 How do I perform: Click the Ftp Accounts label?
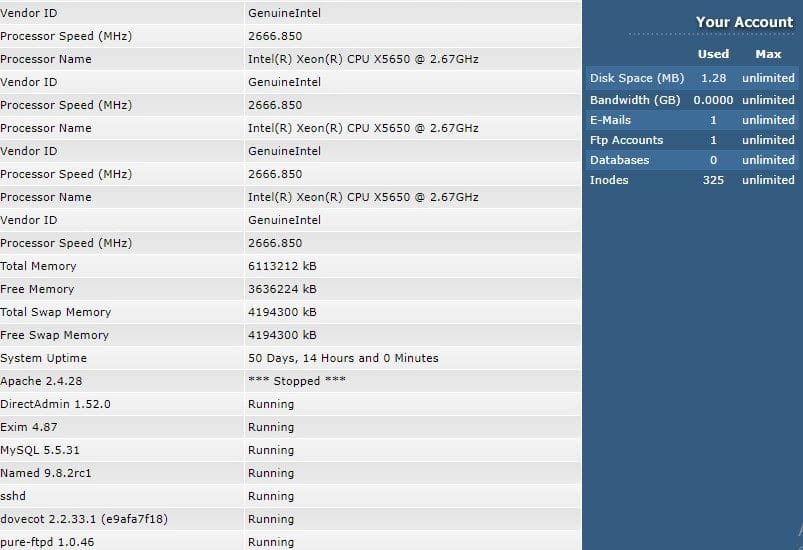pyautogui.click(x=626, y=140)
